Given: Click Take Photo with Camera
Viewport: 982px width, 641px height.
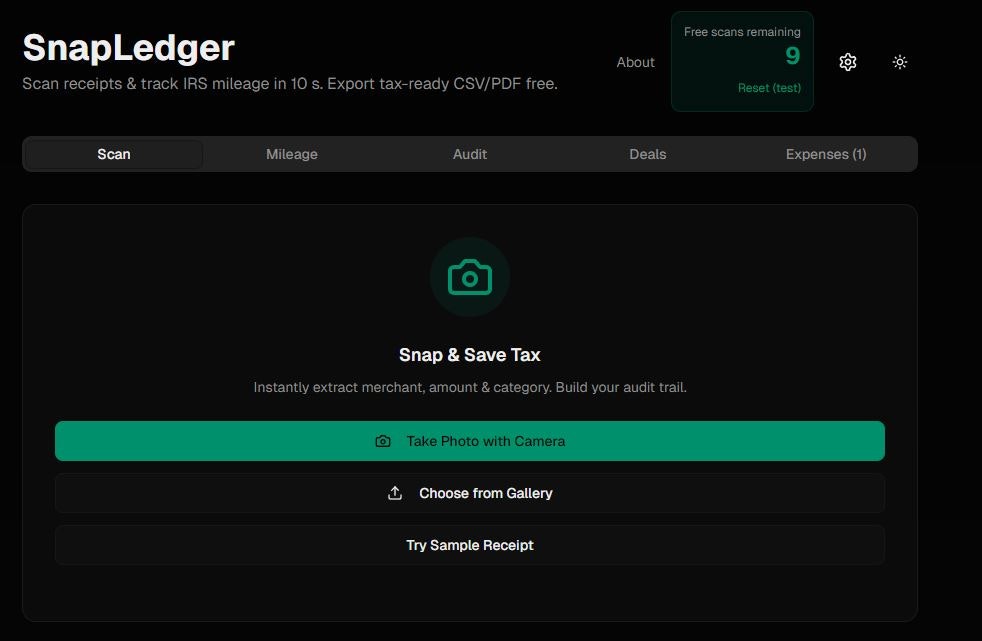Looking at the screenshot, I should [469, 440].
